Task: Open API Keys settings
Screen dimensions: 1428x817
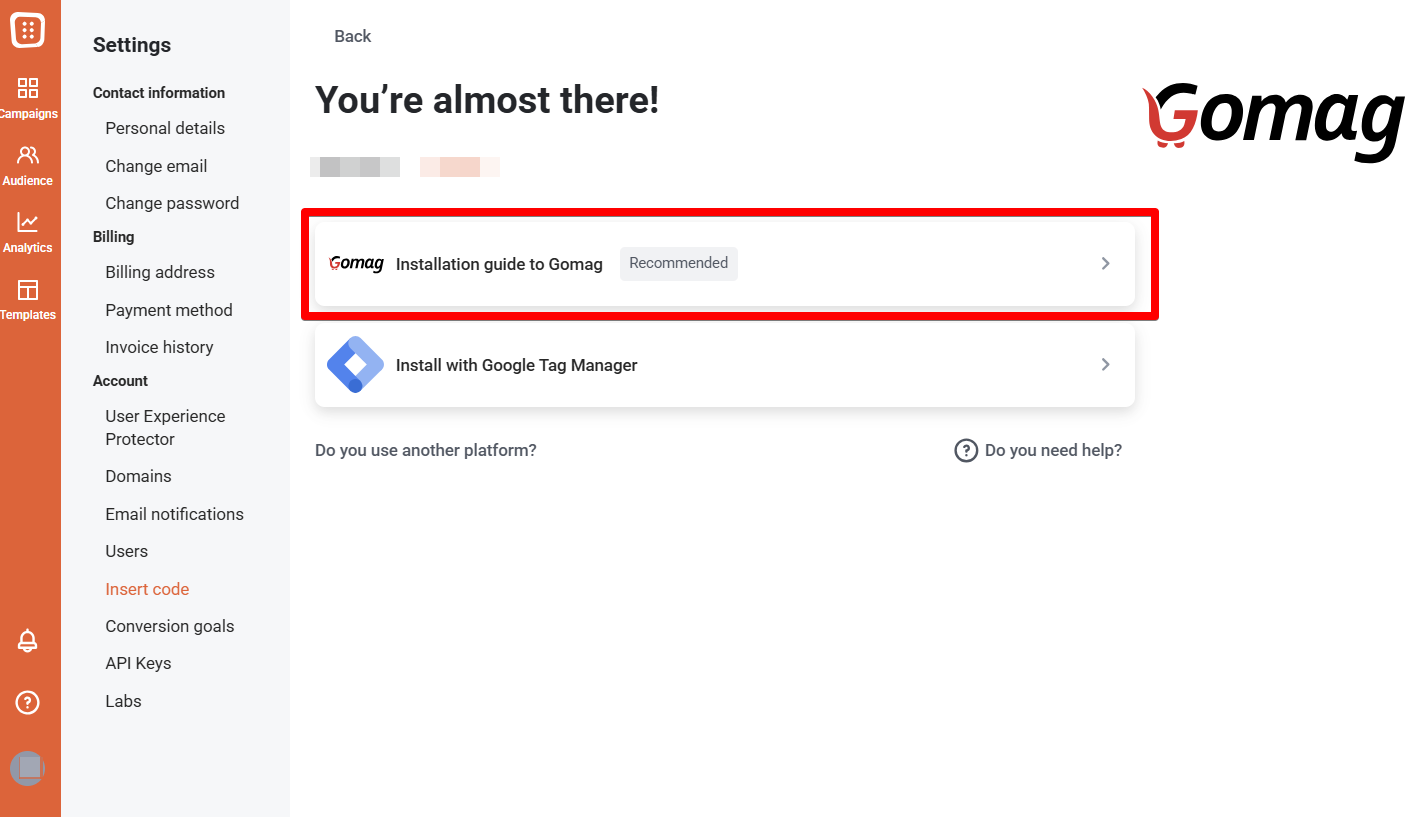Action: tap(138, 662)
